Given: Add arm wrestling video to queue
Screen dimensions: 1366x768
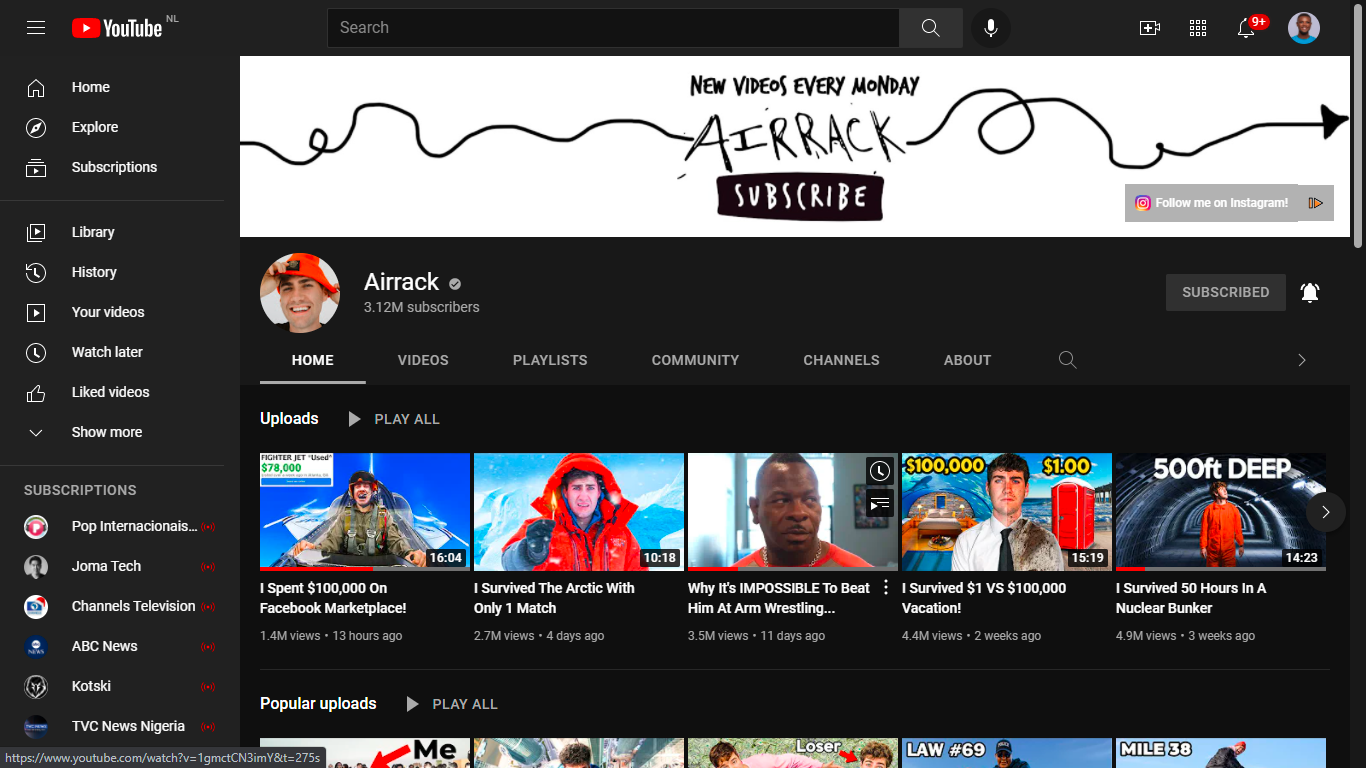Looking at the screenshot, I should point(879,505).
